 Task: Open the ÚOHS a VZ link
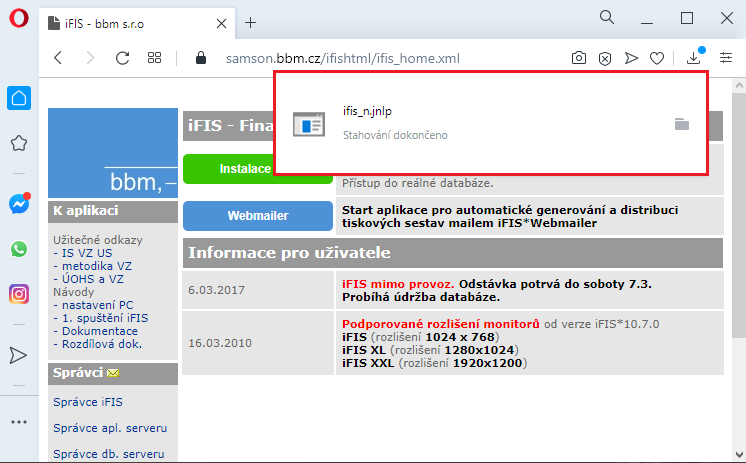click(92, 279)
